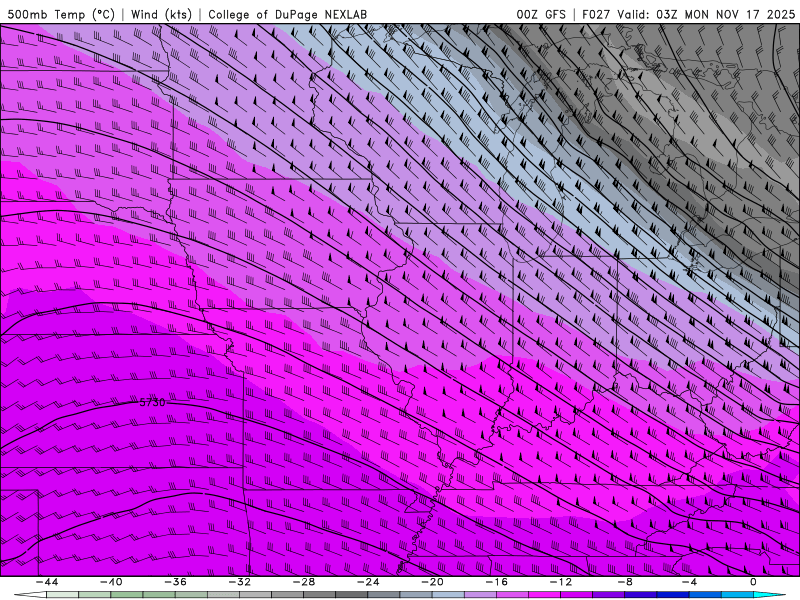The width and height of the screenshot is (800, 600).
Task: Click the "03Z MON NOV 17 2025" valid time
Action: [726, 14]
